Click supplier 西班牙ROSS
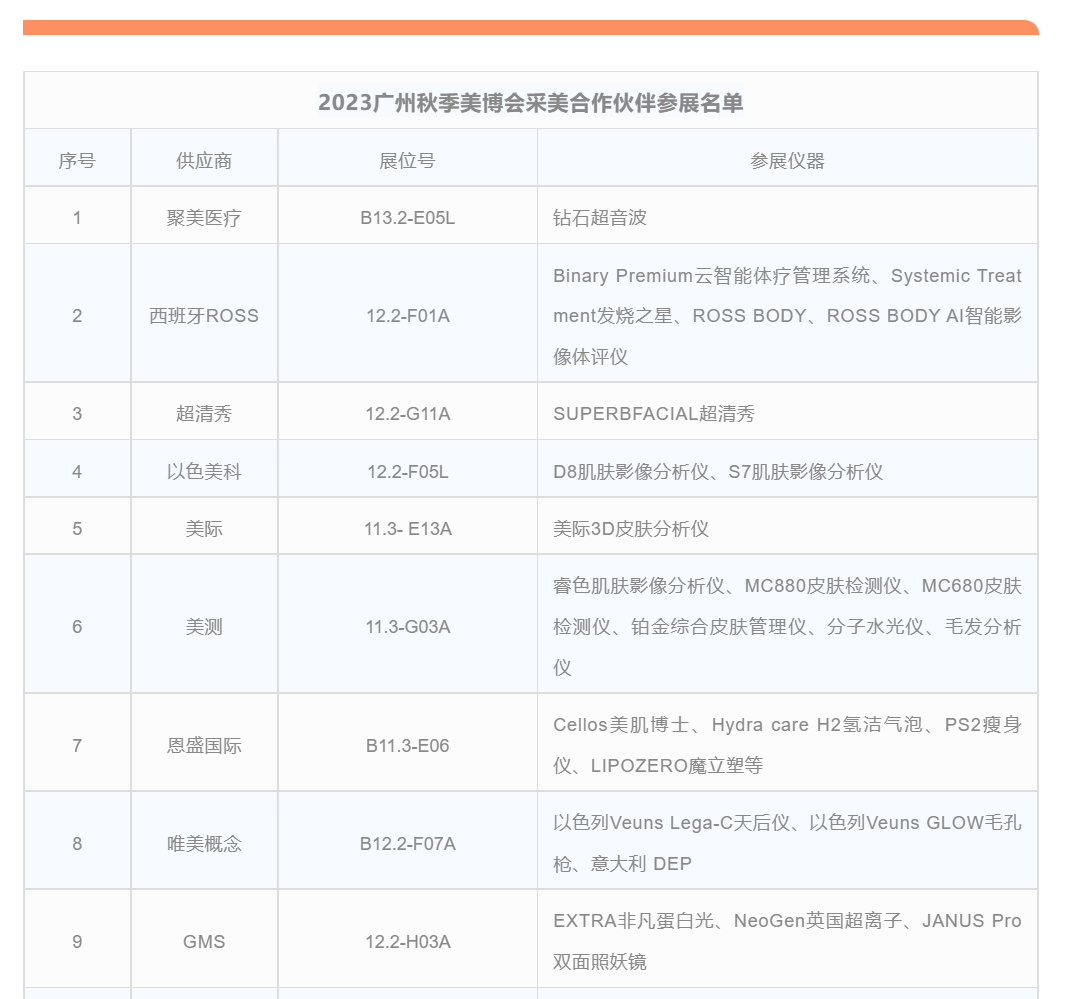 click(204, 316)
